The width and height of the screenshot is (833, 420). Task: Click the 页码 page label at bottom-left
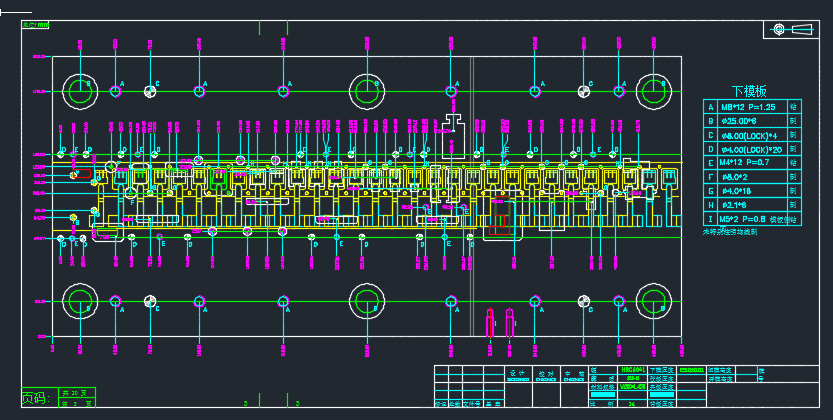click(x=35, y=398)
